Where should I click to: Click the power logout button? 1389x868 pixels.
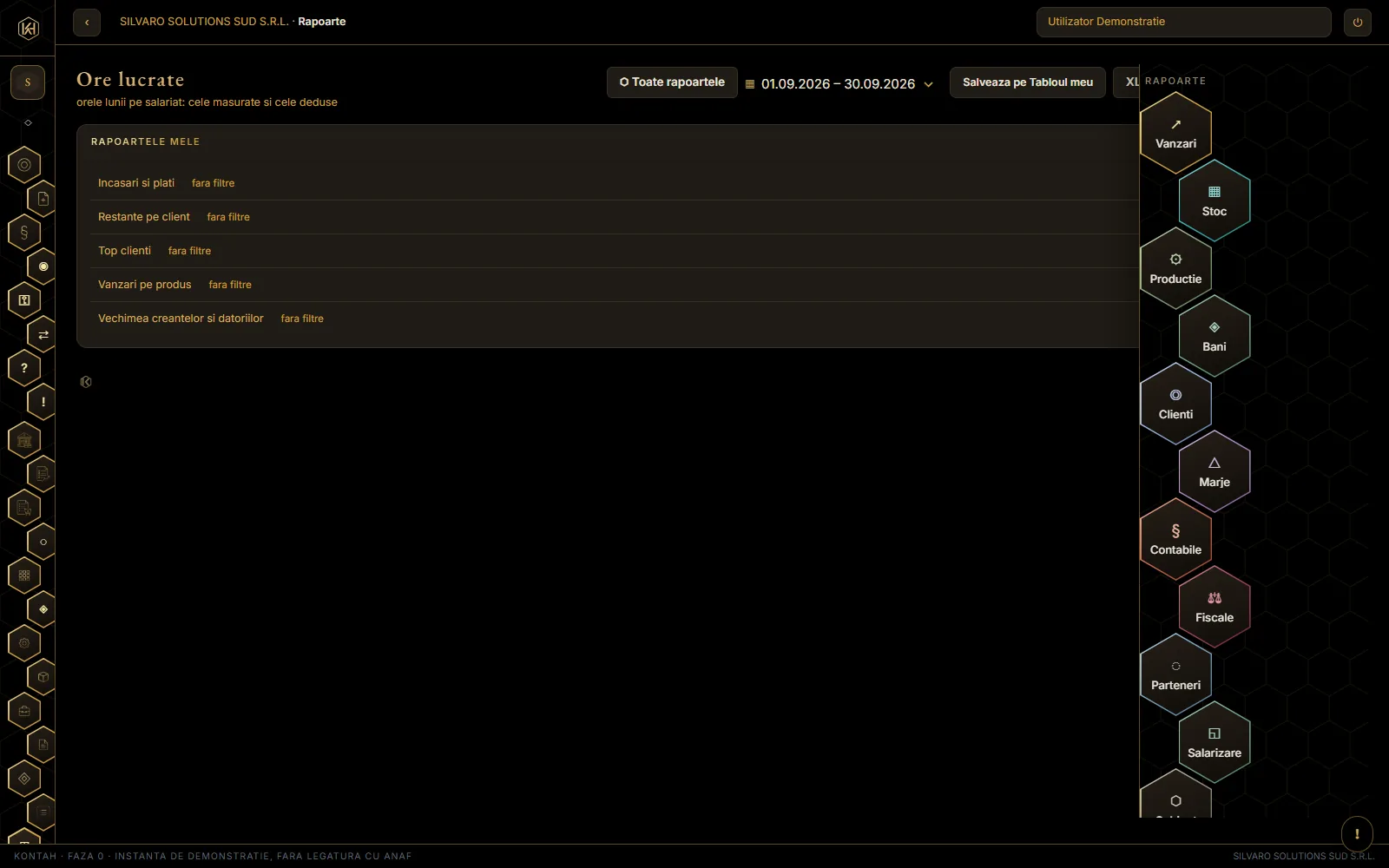(x=1358, y=23)
